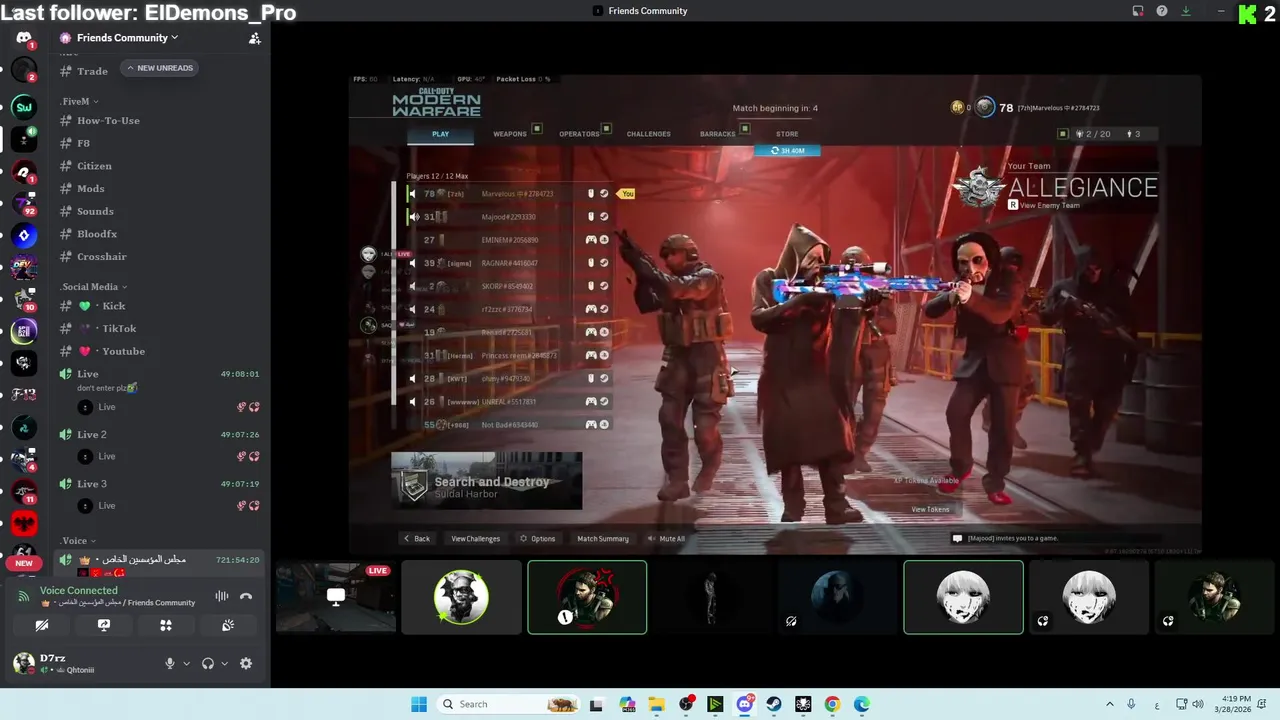
Task: Turn on camera with the video icon
Action: point(42,625)
